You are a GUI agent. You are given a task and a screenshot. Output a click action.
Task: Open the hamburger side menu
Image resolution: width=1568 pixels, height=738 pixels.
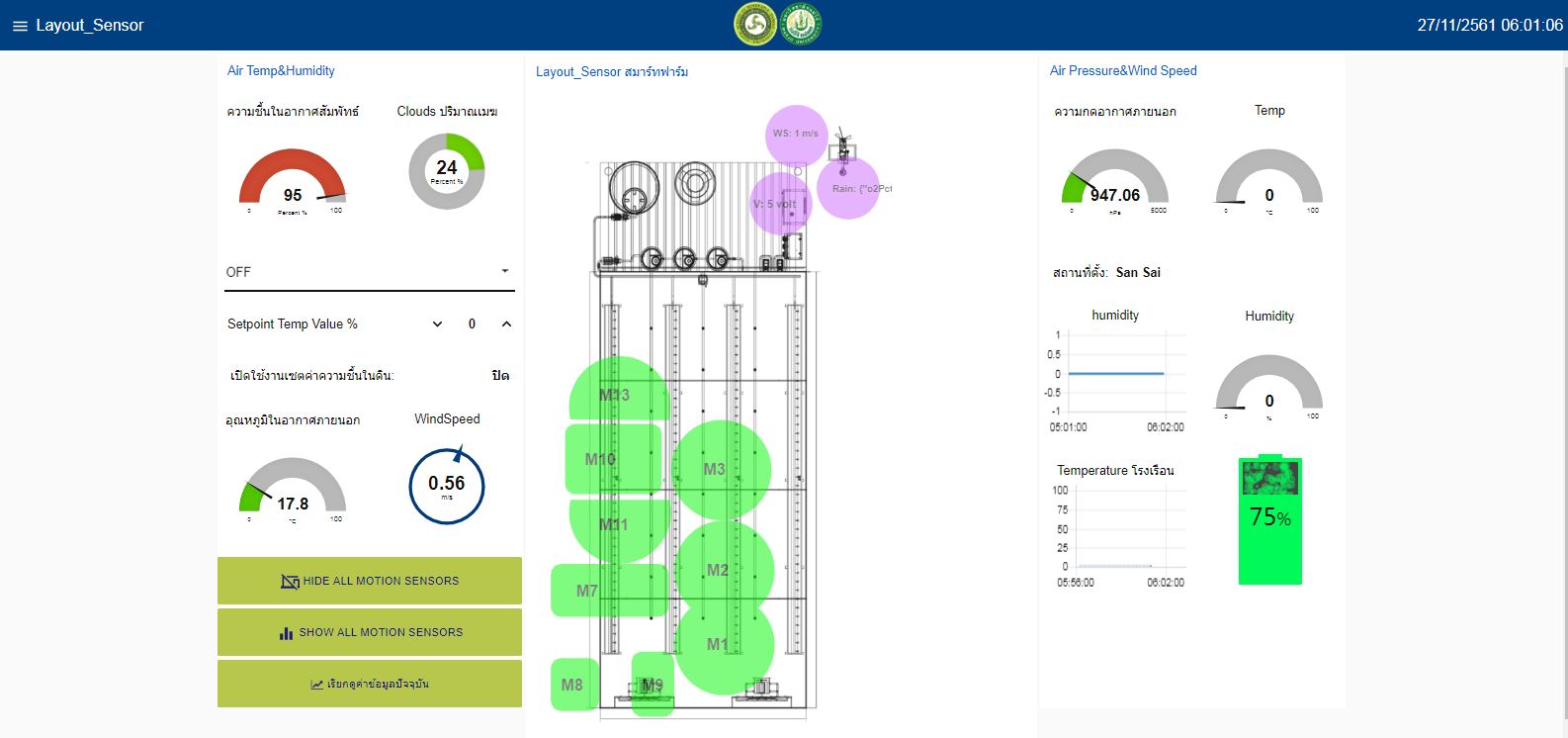point(19,26)
